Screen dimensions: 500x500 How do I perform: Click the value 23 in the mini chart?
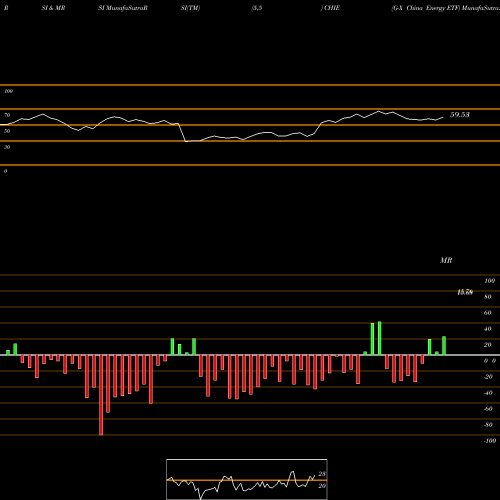pyautogui.click(x=322, y=474)
